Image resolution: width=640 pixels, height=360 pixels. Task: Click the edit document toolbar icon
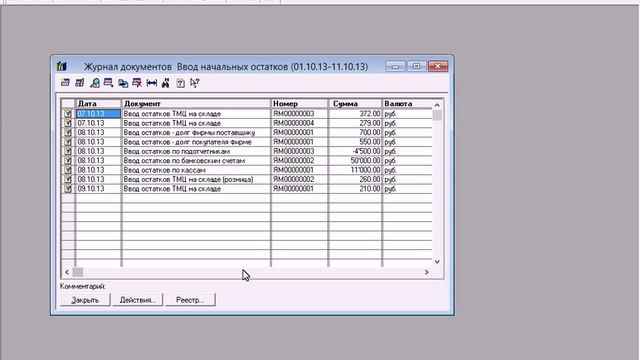click(x=80, y=83)
